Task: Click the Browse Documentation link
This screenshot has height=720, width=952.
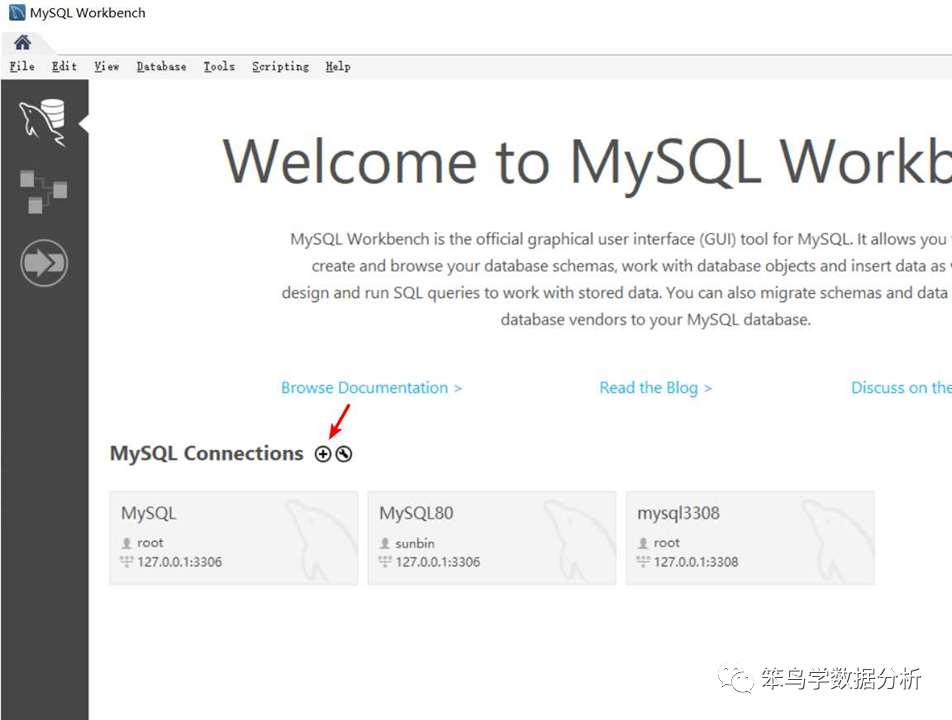Action: point(371,387)
